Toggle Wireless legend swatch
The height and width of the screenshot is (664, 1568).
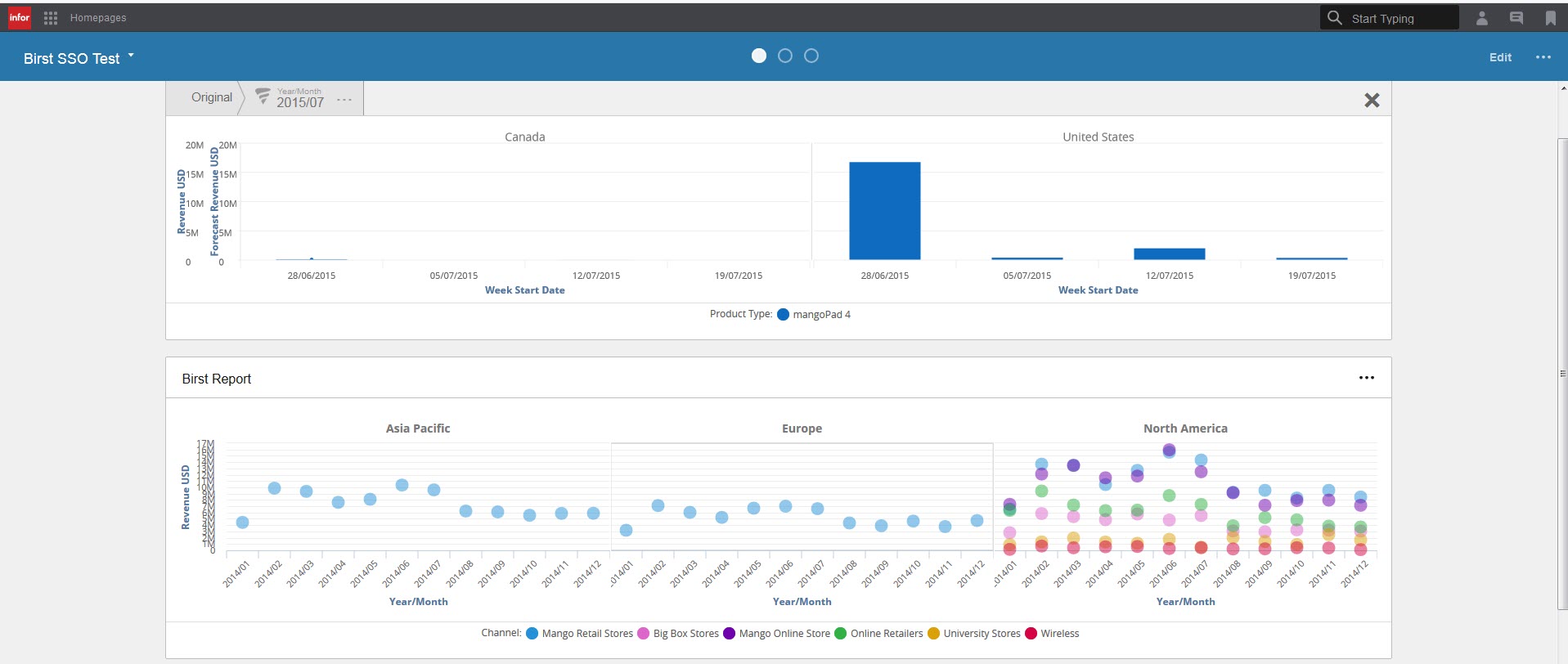click(x=1031, y=633)
